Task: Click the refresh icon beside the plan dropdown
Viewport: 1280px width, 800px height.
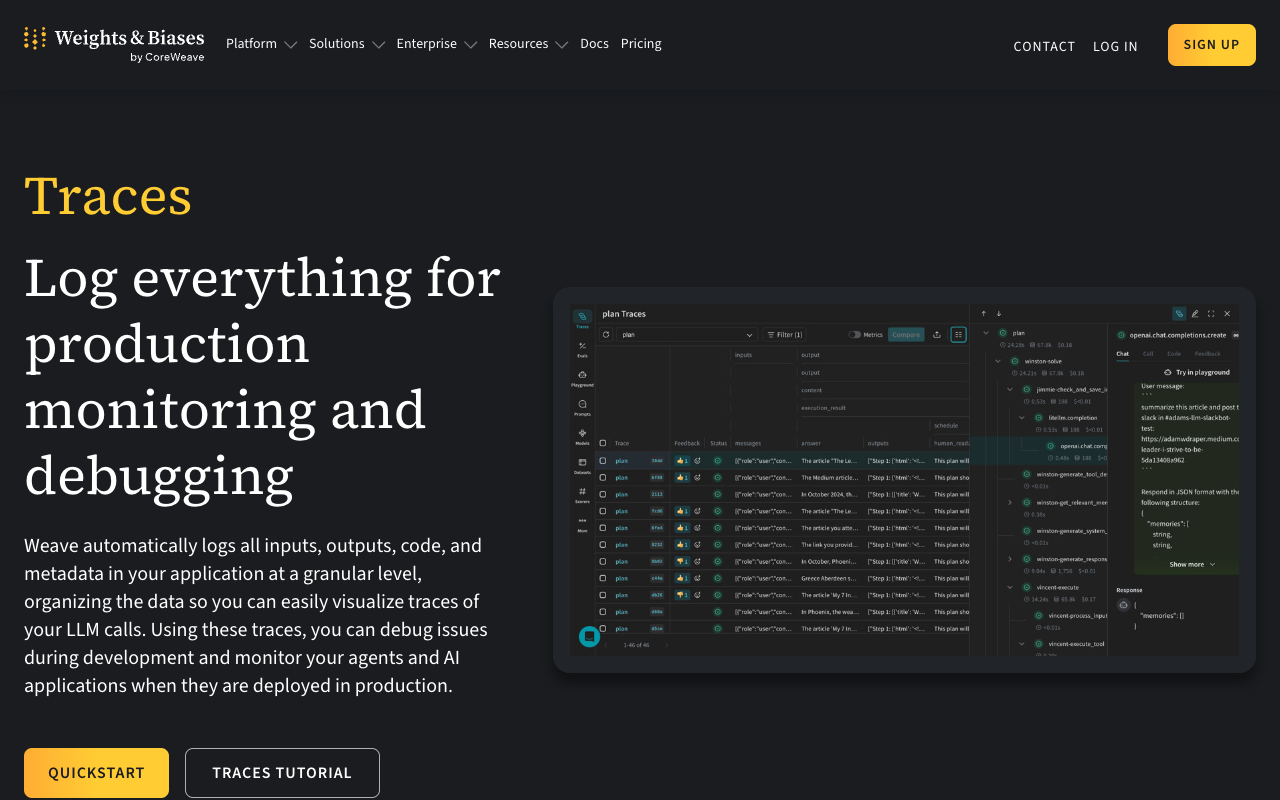Action: 606,335
